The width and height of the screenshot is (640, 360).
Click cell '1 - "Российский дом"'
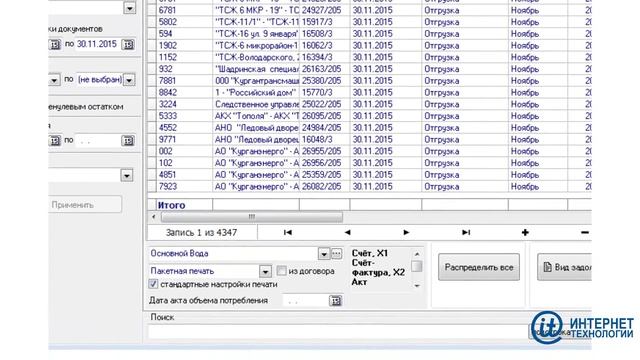click(256, 93)
